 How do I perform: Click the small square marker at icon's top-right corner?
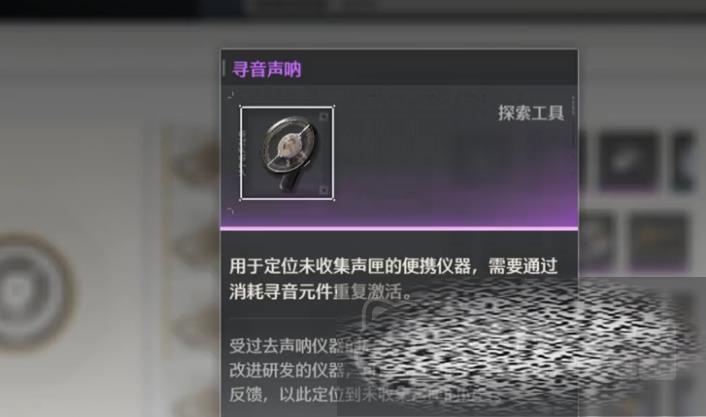[323, 117]
